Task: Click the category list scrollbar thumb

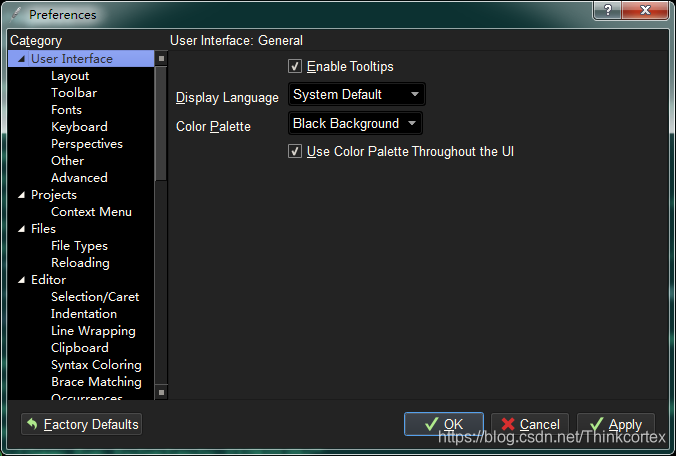Action: [161, 123]
